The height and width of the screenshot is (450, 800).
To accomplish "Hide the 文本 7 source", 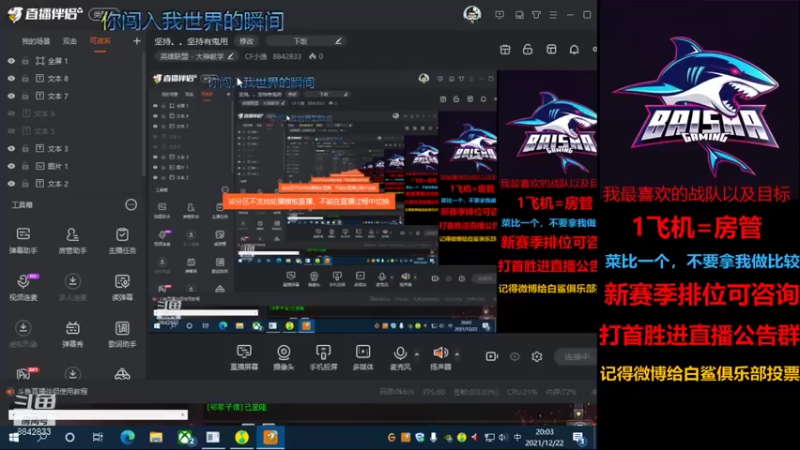I will (11, 96).
